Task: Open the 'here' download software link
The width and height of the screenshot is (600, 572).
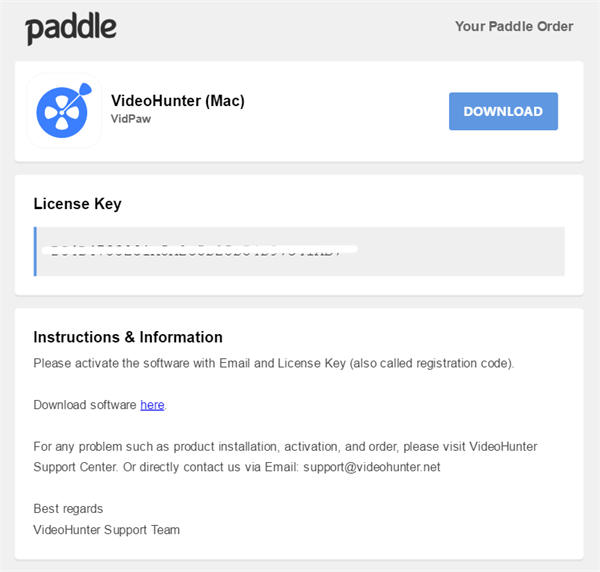Action: (152, 405)
